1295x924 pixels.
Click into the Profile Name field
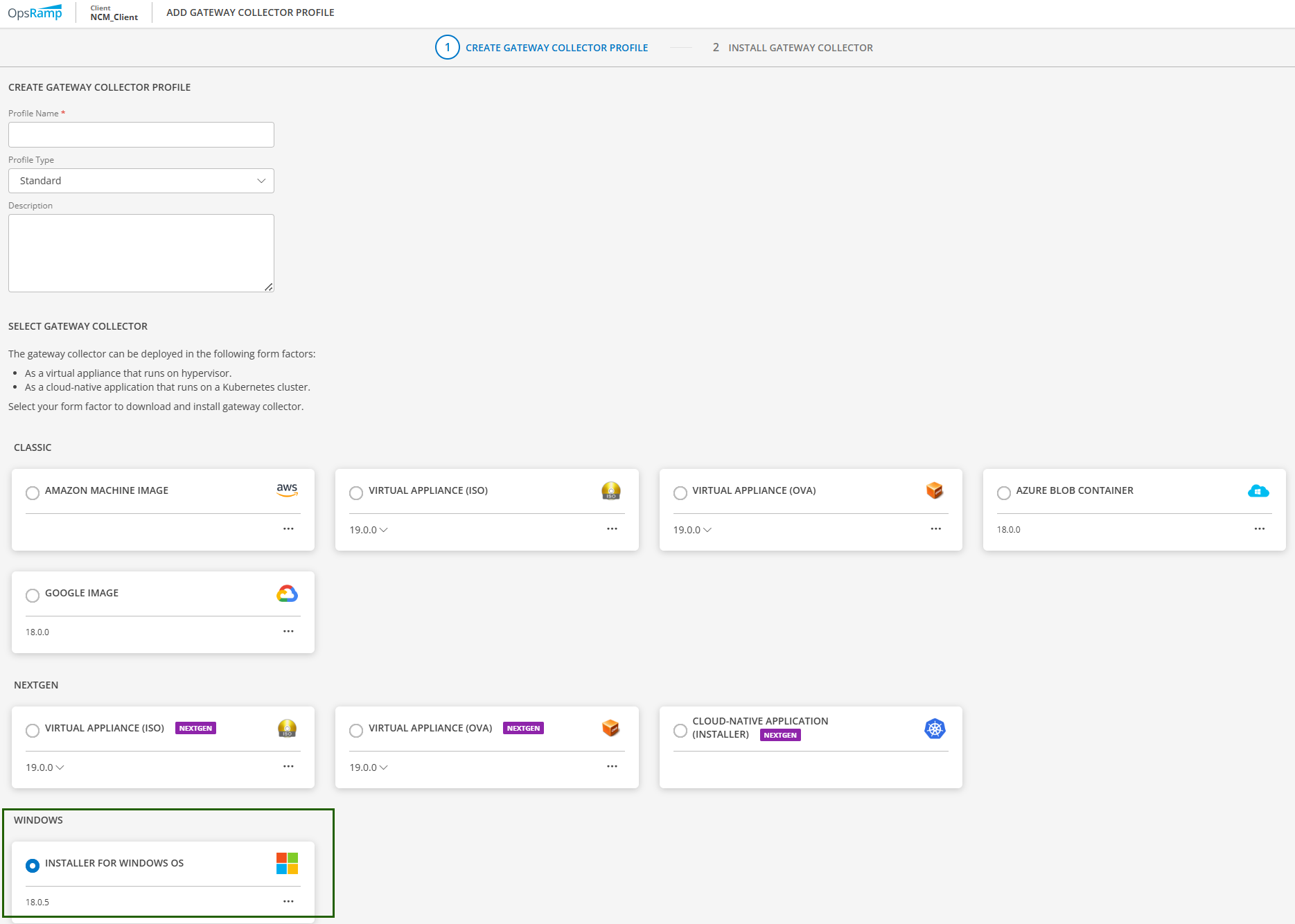(141, 135)
